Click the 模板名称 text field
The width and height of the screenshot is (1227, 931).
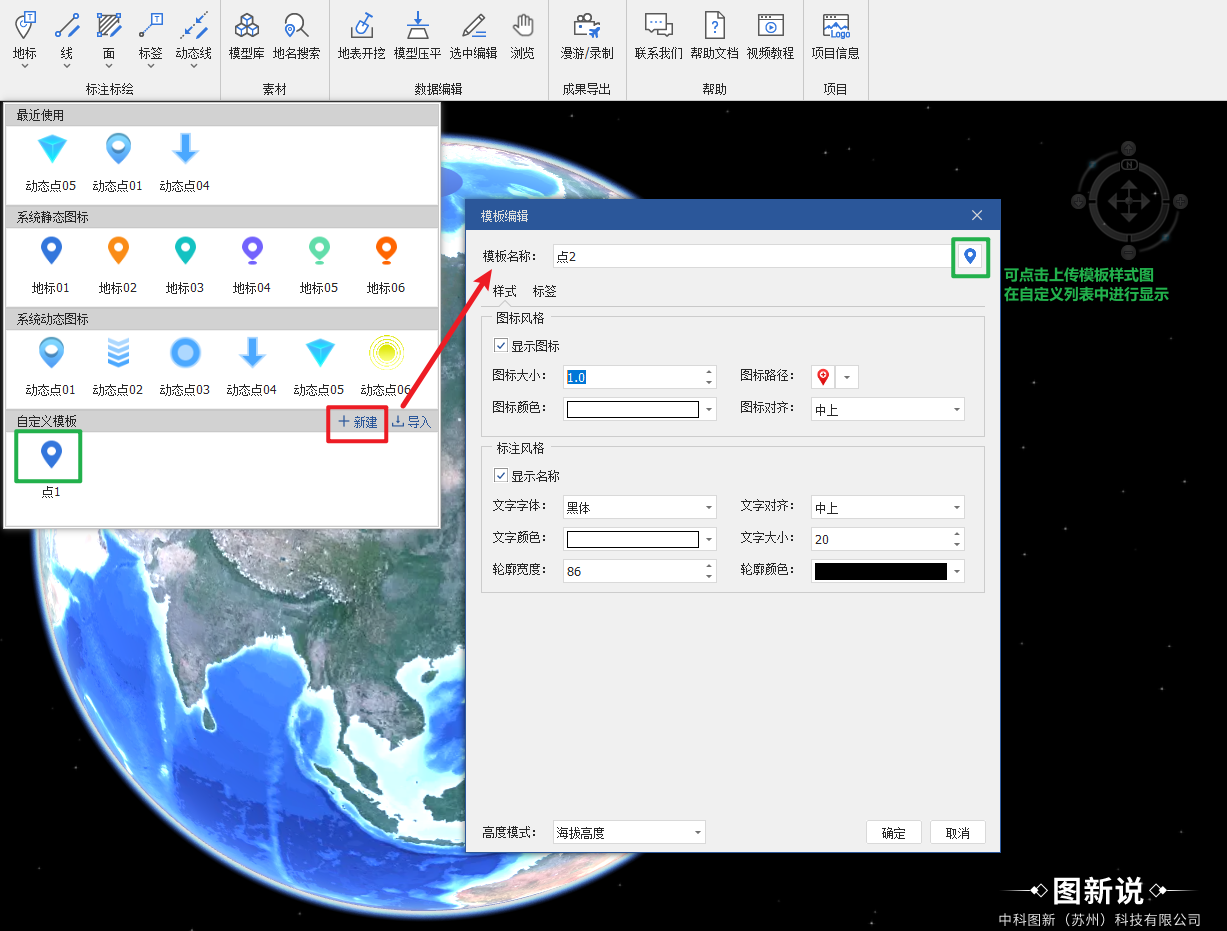click(750, 257)
